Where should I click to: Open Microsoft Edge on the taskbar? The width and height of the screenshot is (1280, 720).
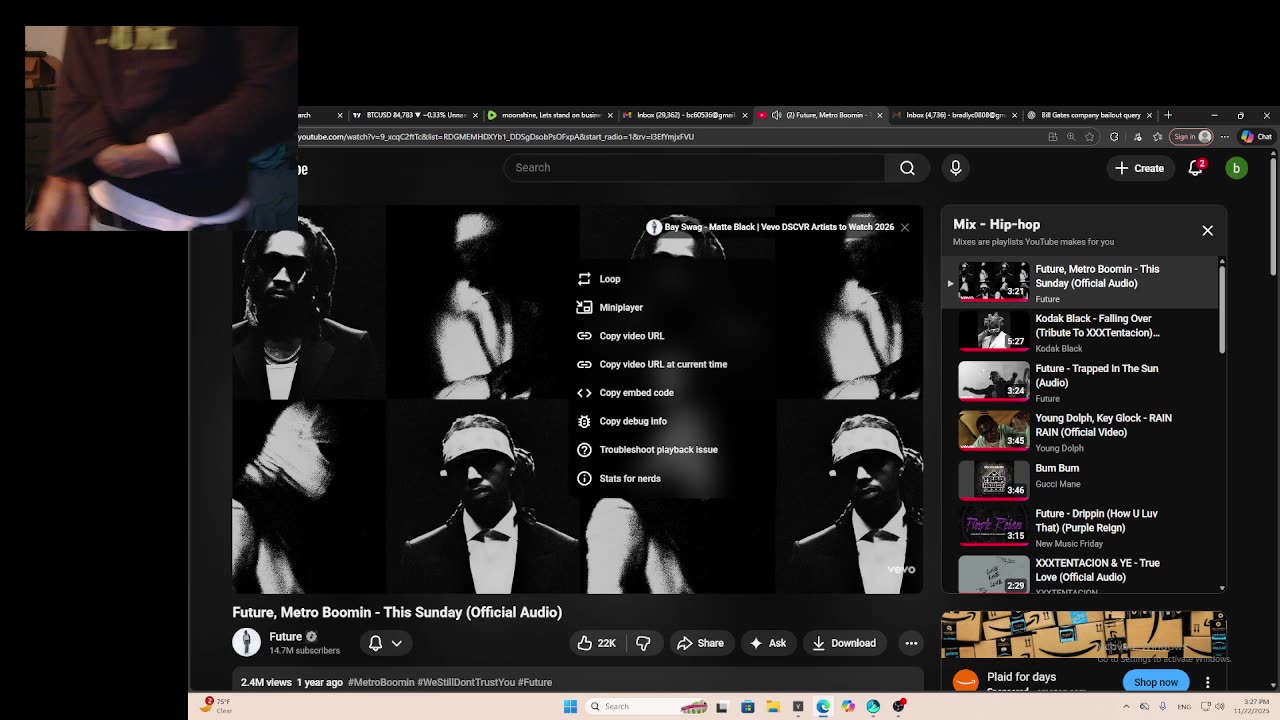click(823, 707)
